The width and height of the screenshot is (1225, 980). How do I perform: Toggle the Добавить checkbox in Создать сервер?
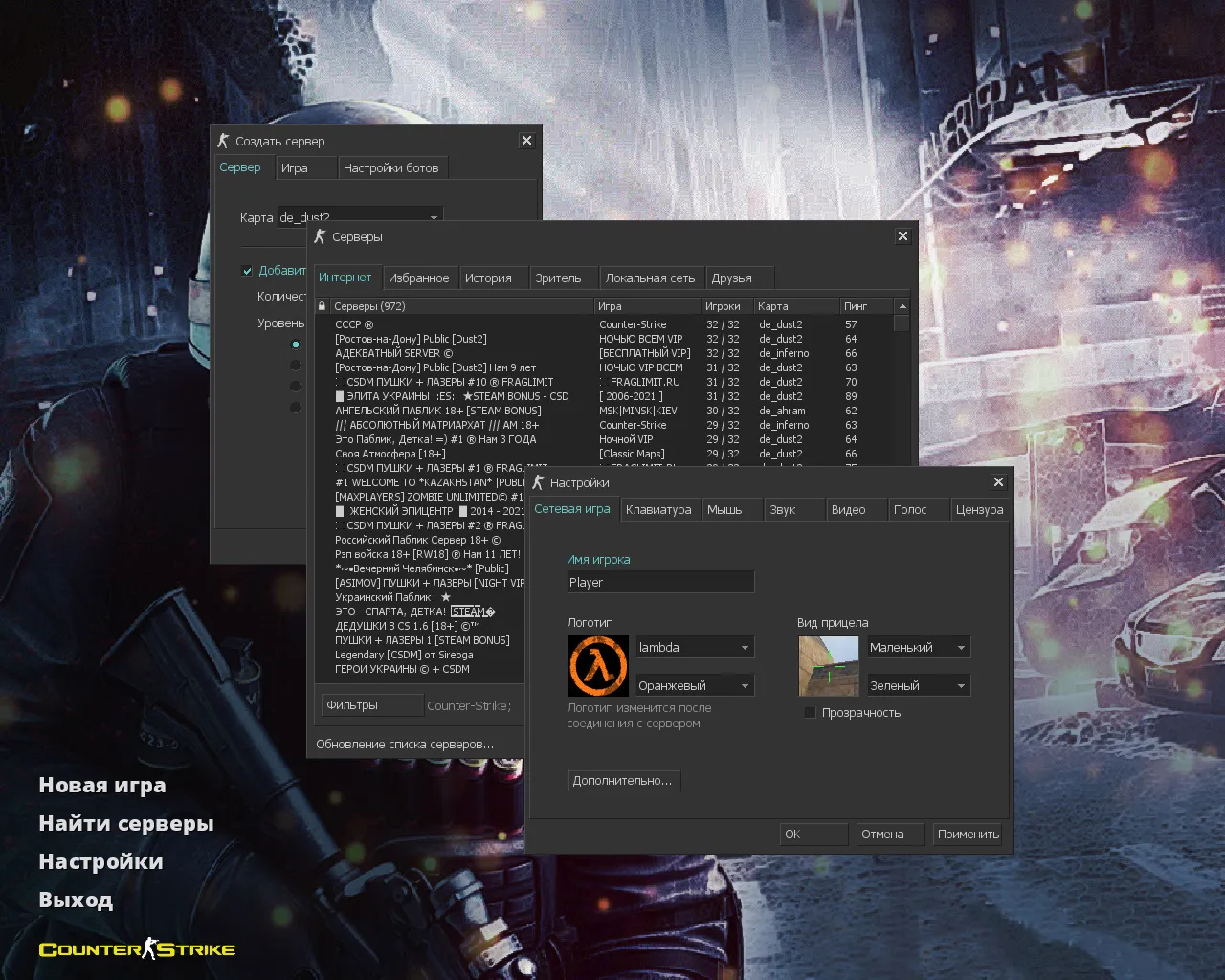tap(247, 271)
